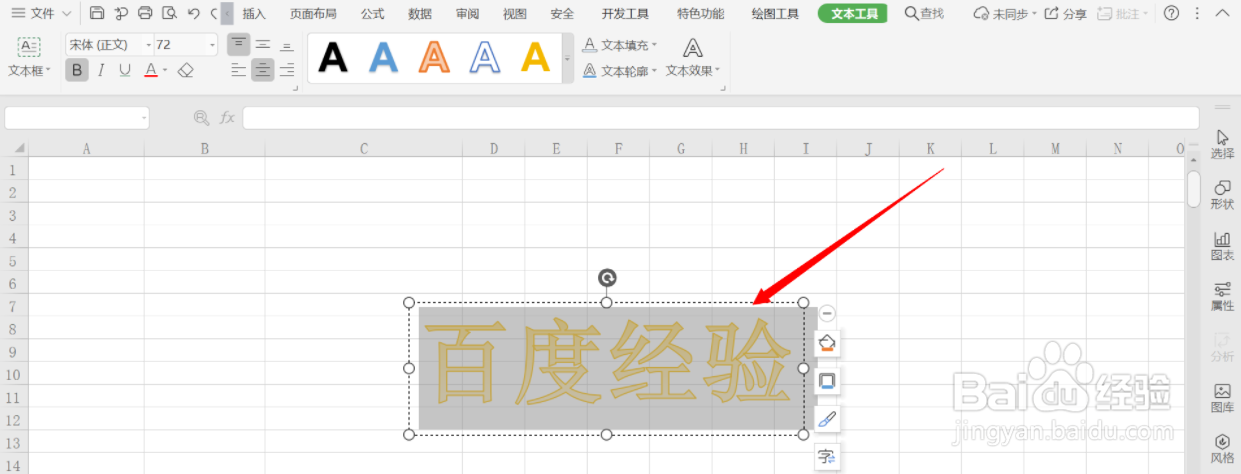Screen dimensions: 1241x474
Task: Apply the yellow WordArt style
Action: coord(536,58)
